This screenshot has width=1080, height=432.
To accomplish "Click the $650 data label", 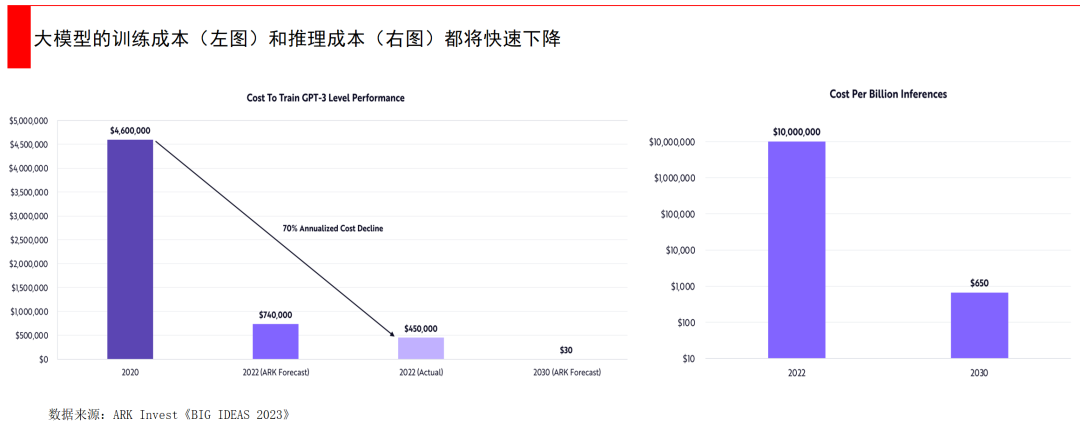I will [x=979, y=284].
